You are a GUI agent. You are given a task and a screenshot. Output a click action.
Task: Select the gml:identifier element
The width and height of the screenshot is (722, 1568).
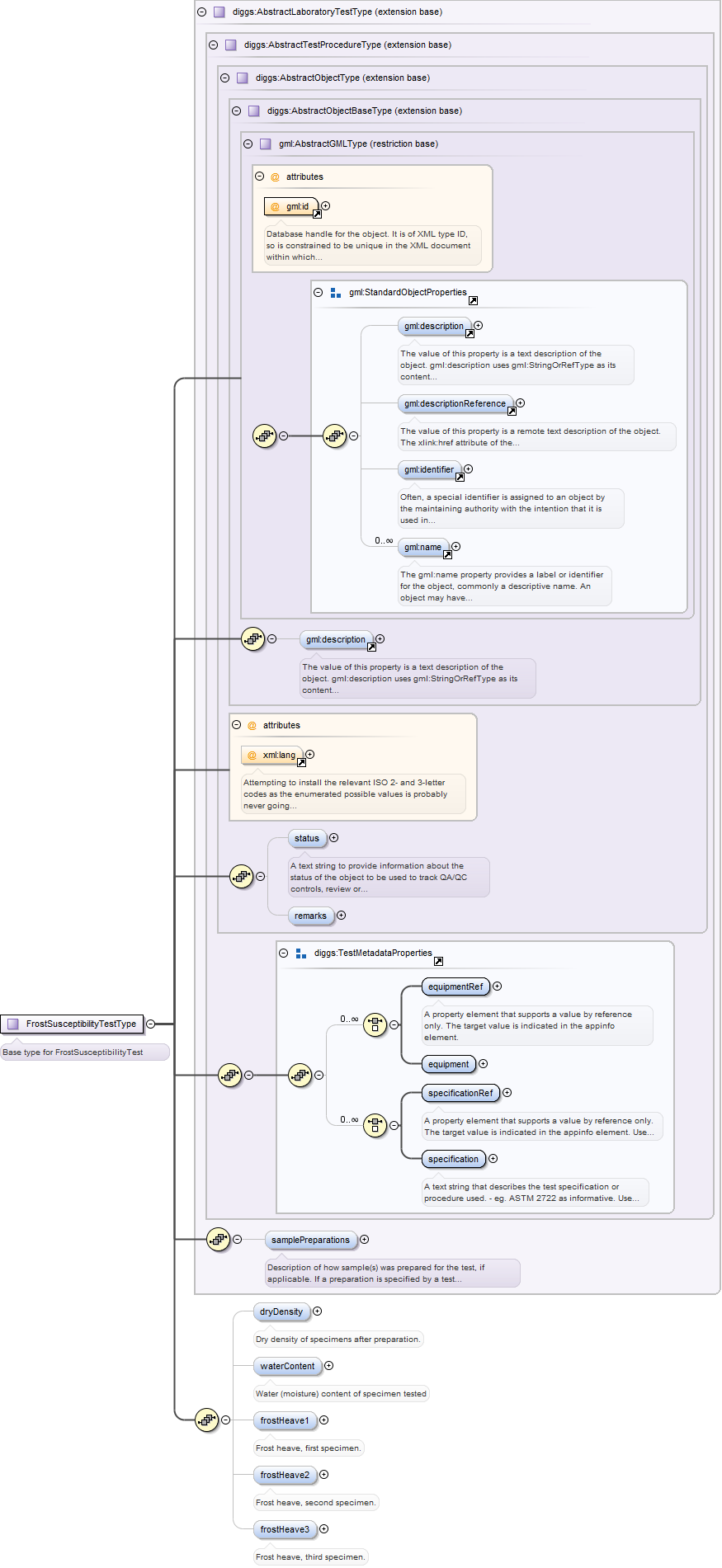(x=428, y=469)
